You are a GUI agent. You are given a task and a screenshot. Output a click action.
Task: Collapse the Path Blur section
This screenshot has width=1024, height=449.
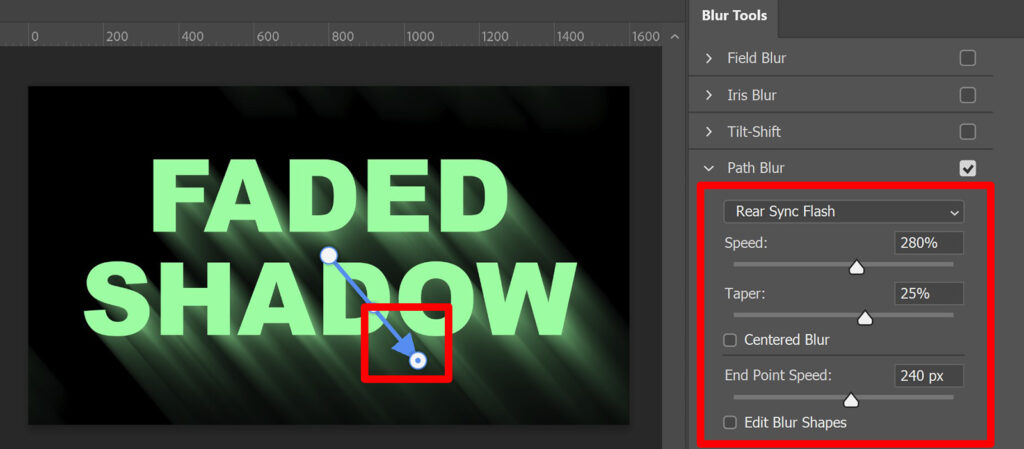[x=709, y=168]
